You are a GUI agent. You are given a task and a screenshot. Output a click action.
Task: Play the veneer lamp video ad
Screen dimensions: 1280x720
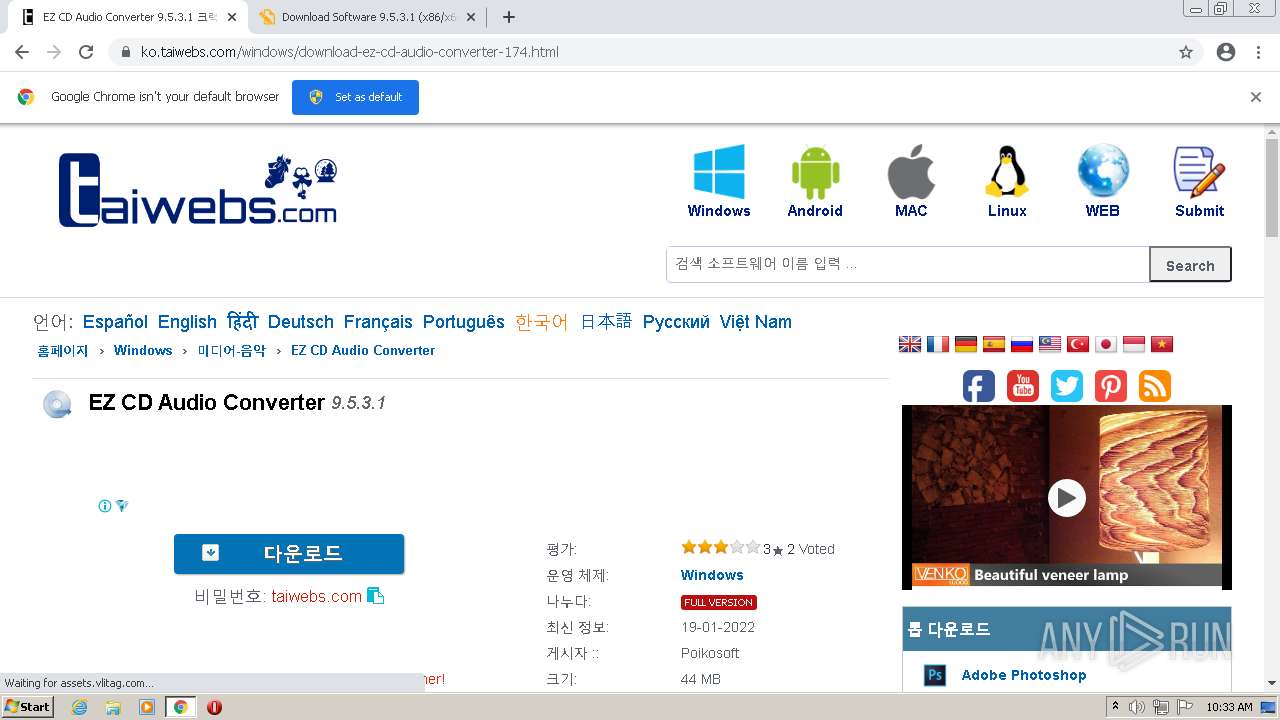point(1066,497)
